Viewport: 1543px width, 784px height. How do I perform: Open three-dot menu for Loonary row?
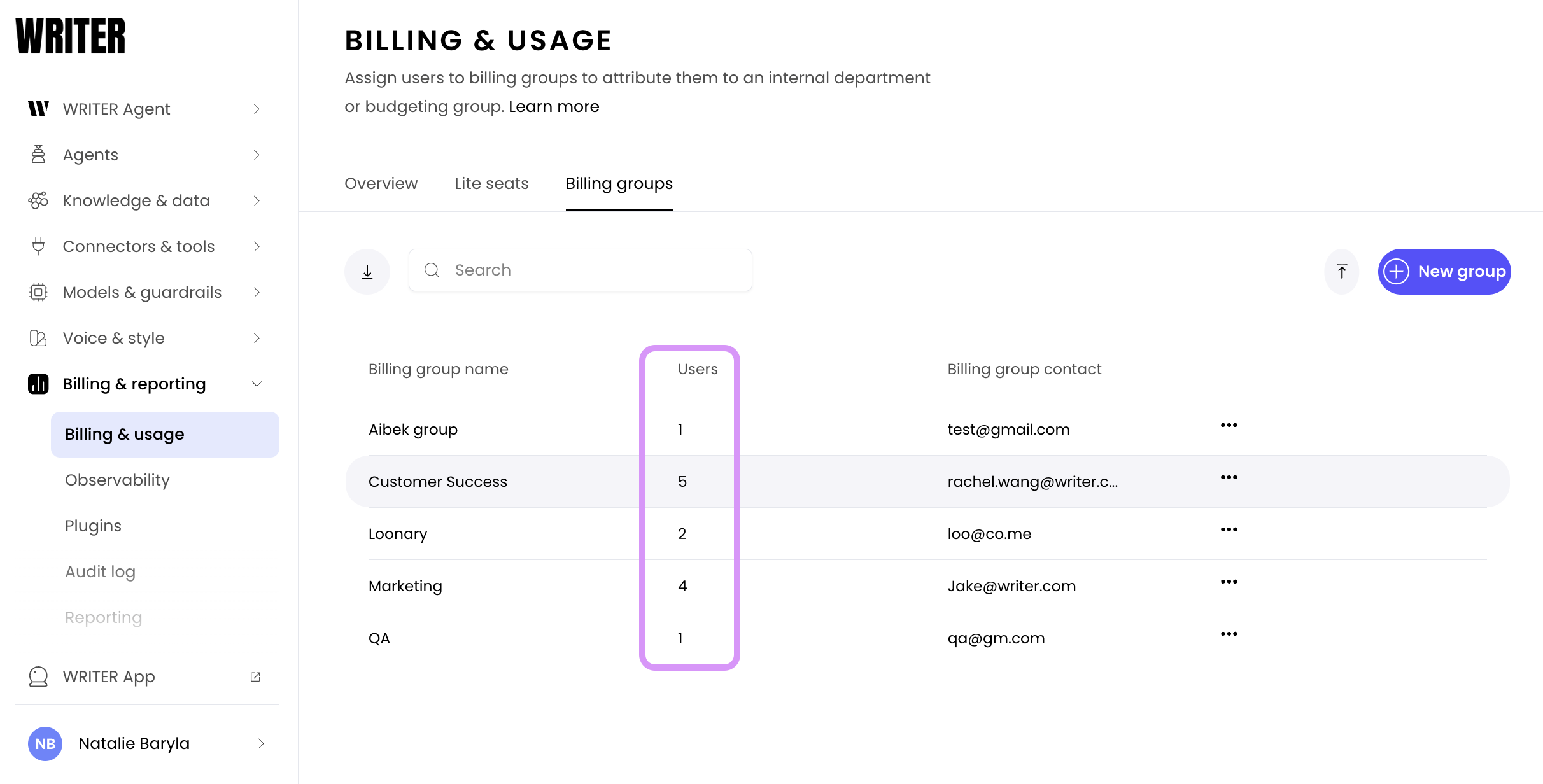1229,529
